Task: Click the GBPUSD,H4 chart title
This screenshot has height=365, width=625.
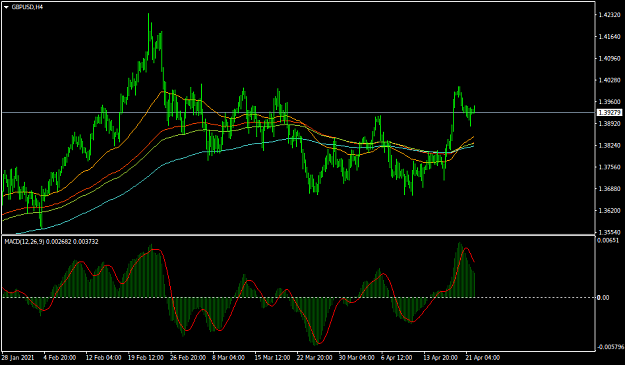Action: pyautogui.click(x=27, y=7)
